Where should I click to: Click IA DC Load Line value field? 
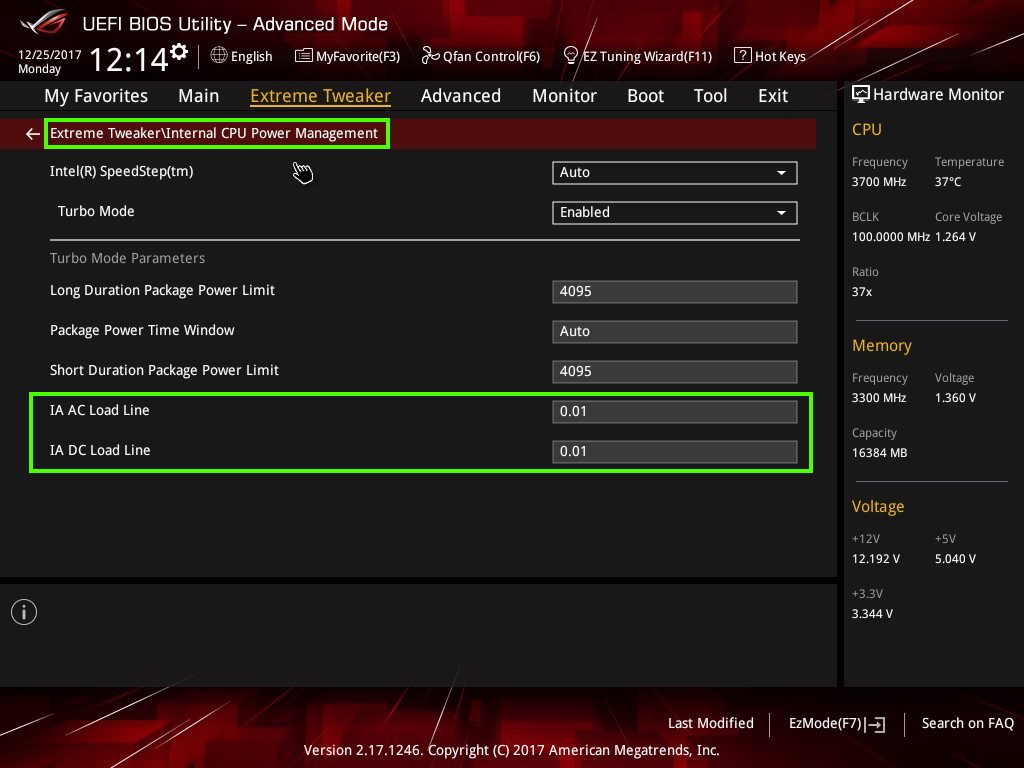(675, 452)
